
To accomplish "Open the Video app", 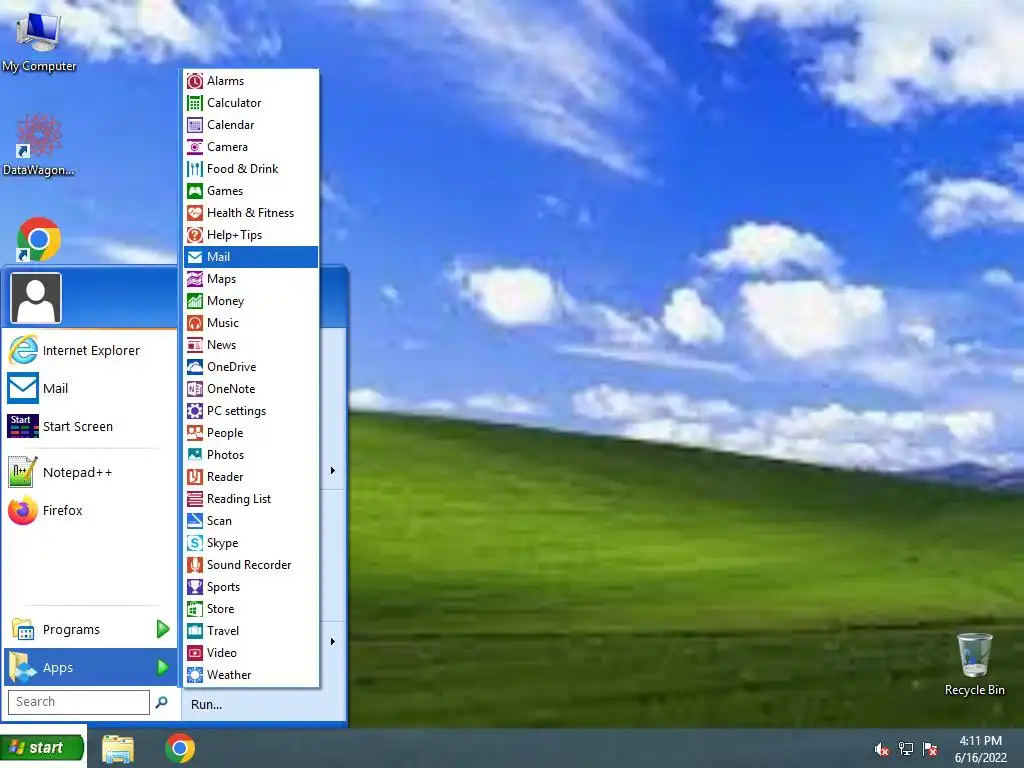I will tap(251, 652).
